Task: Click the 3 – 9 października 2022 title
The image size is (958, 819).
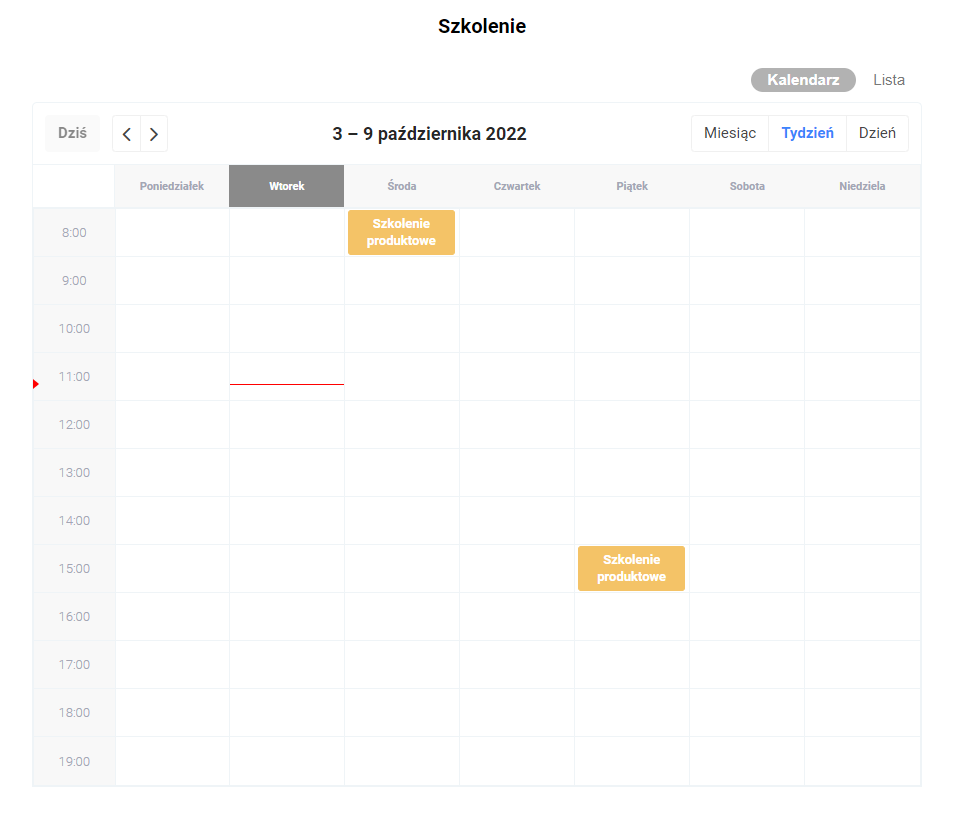Action: 429,134
